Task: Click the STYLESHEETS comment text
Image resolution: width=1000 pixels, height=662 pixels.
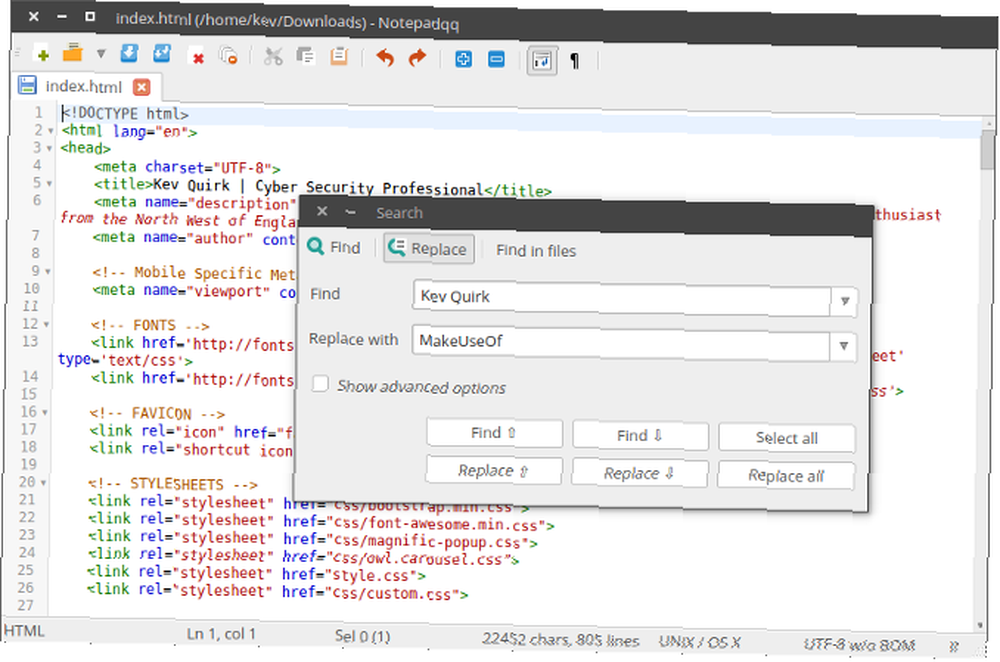Action: [x=172, y=484]
